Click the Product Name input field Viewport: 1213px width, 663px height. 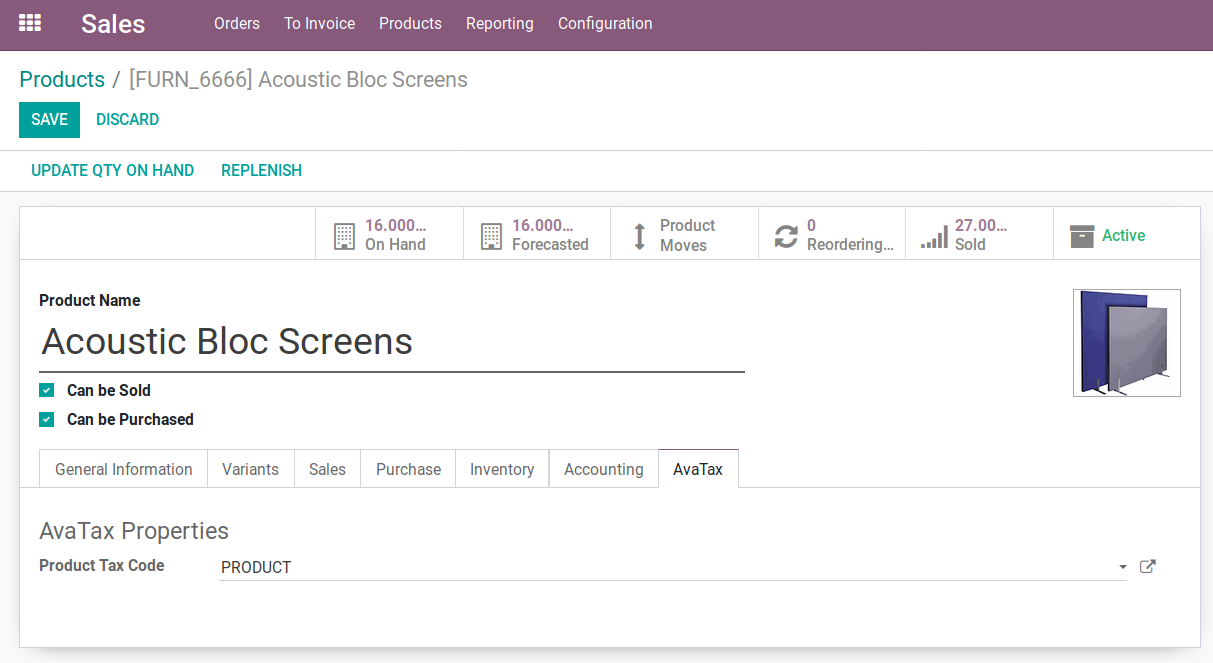pyautogui.click(x=392, y=342)
